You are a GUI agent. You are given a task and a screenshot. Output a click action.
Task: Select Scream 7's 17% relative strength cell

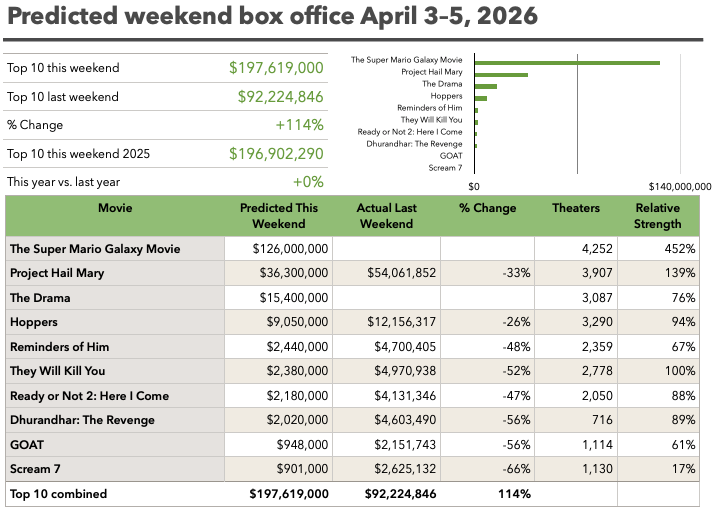coord(657,469)
